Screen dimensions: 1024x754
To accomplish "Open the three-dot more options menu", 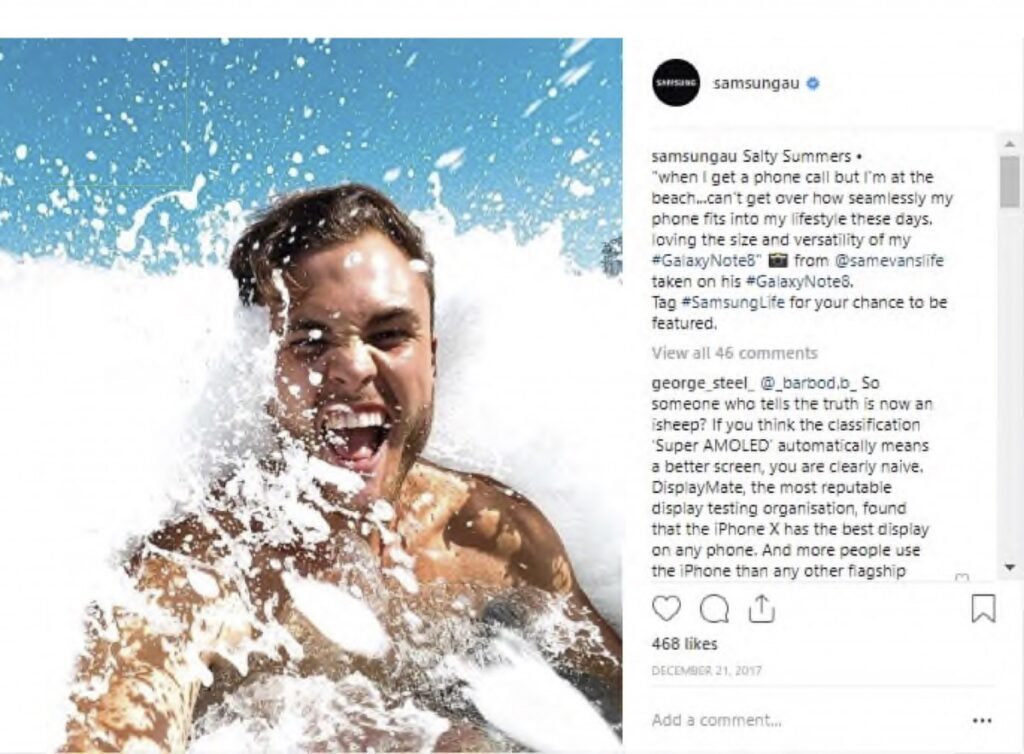I will 982,720.
